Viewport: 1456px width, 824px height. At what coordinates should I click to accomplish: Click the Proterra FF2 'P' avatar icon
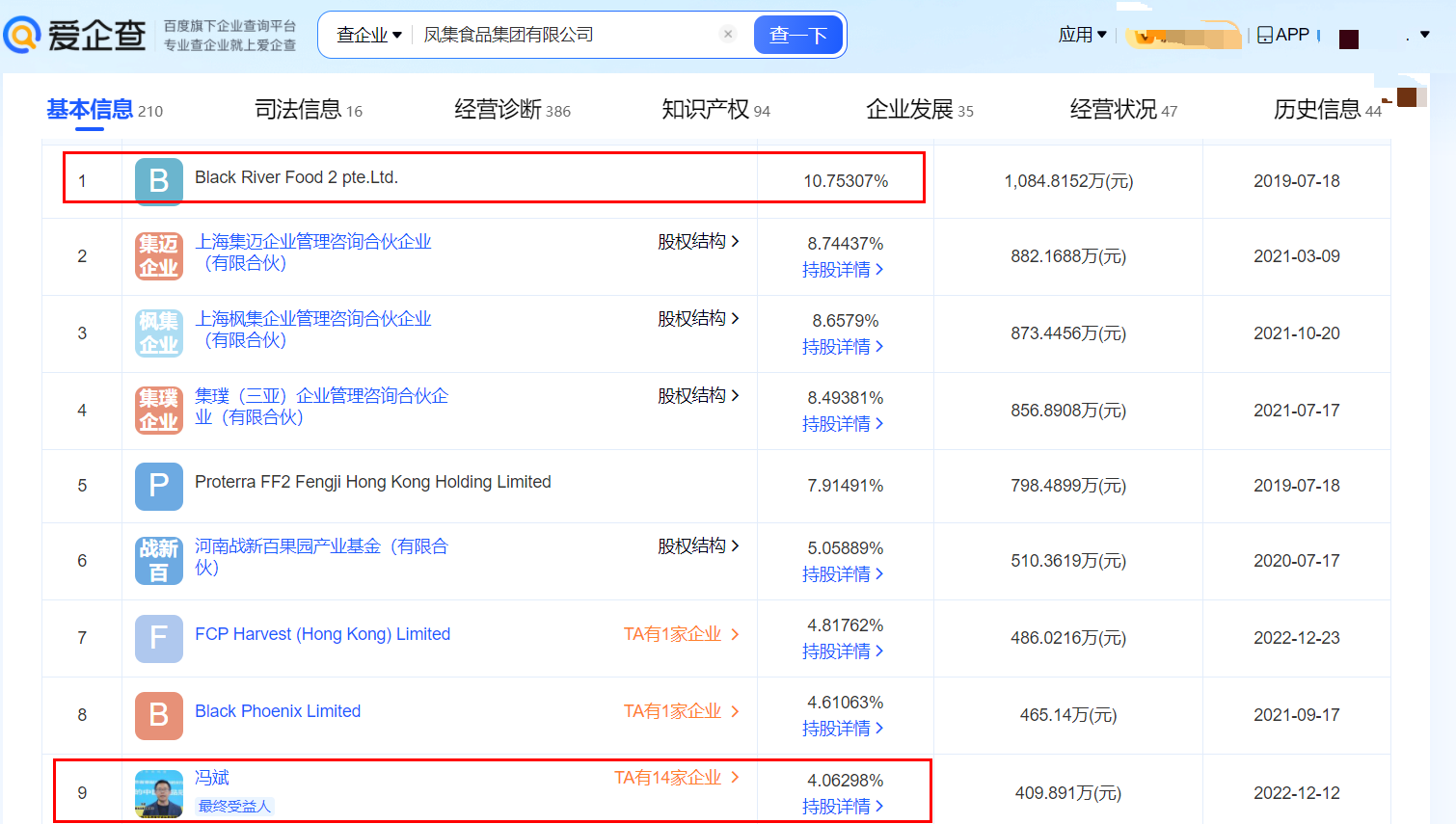[159, 486]
